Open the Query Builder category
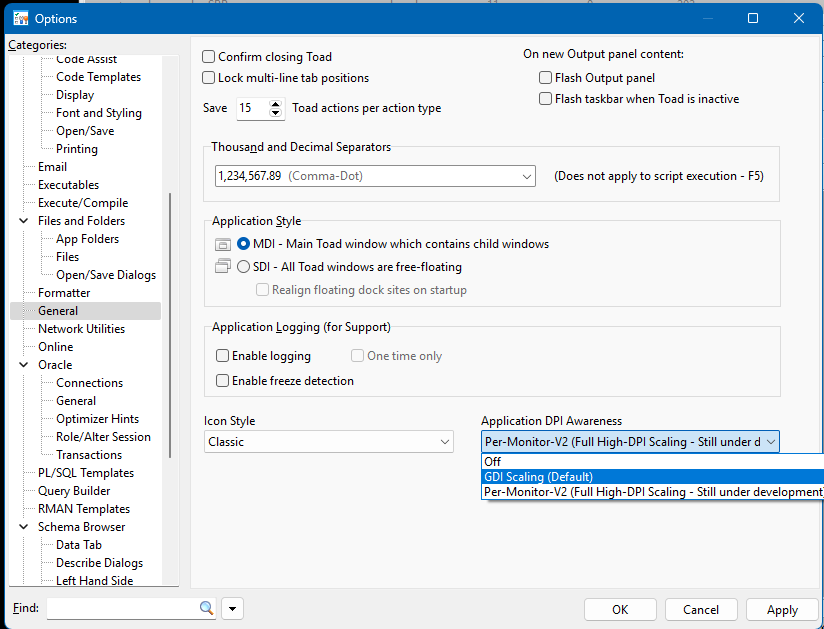Screen dimensions: 824x629 coord(74,491)
